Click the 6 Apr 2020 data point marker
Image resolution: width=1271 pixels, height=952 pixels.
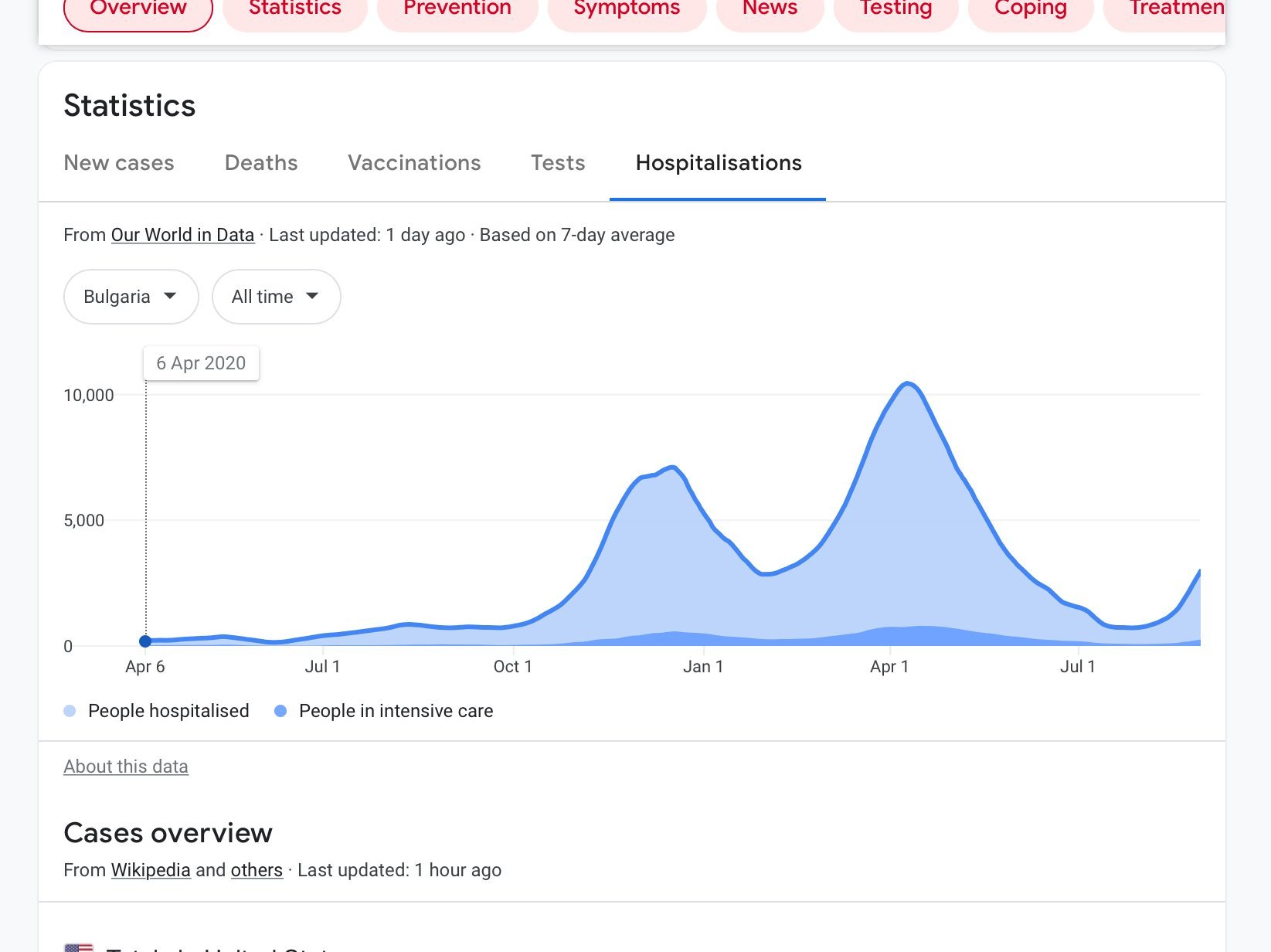[x=145, y=641]
